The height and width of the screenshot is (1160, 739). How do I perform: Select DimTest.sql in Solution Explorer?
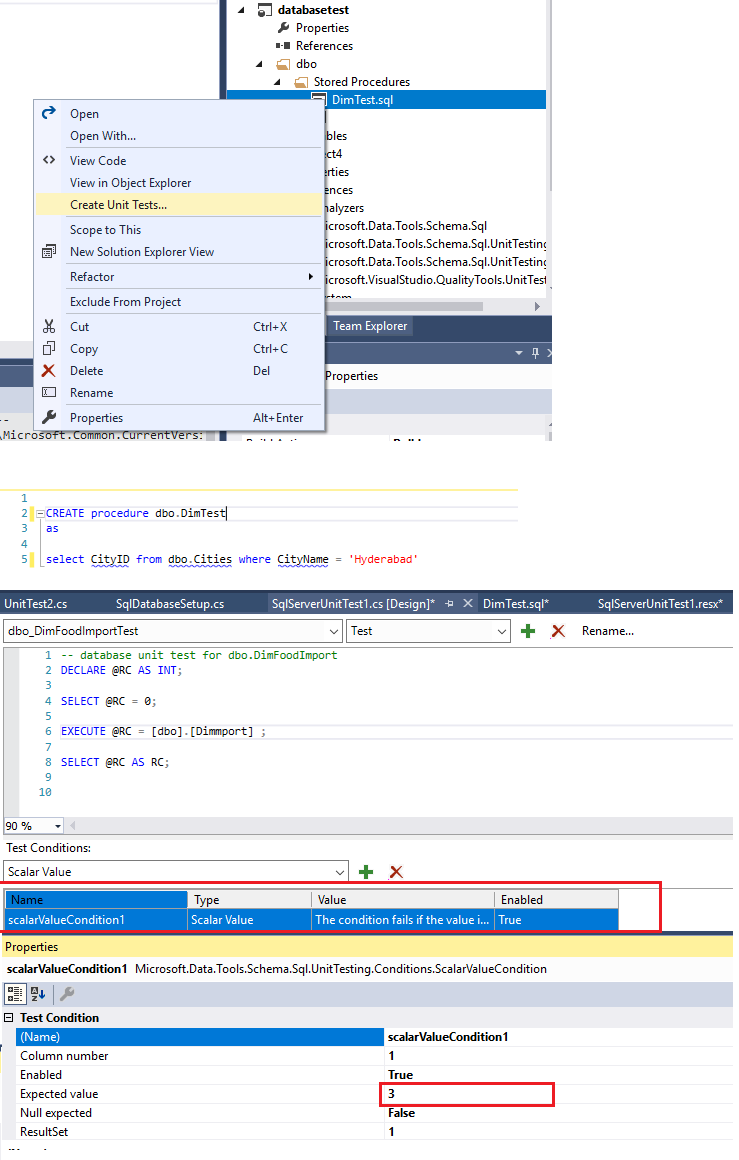click(362, 100)
